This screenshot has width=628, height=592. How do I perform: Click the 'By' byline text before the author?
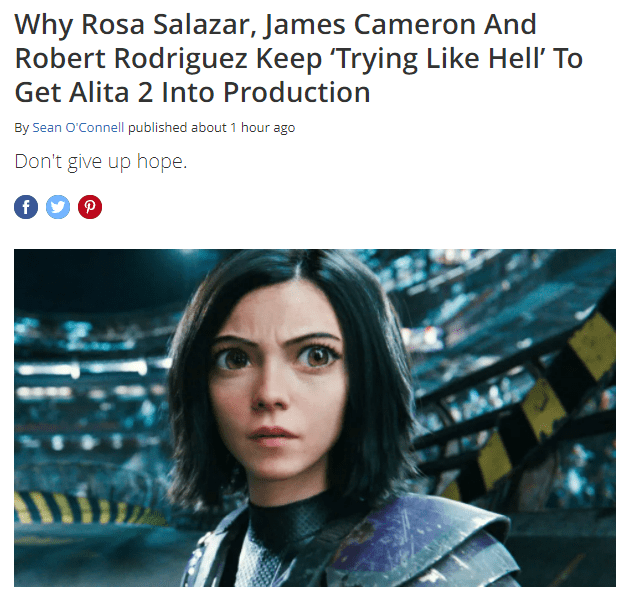[22, 128]
